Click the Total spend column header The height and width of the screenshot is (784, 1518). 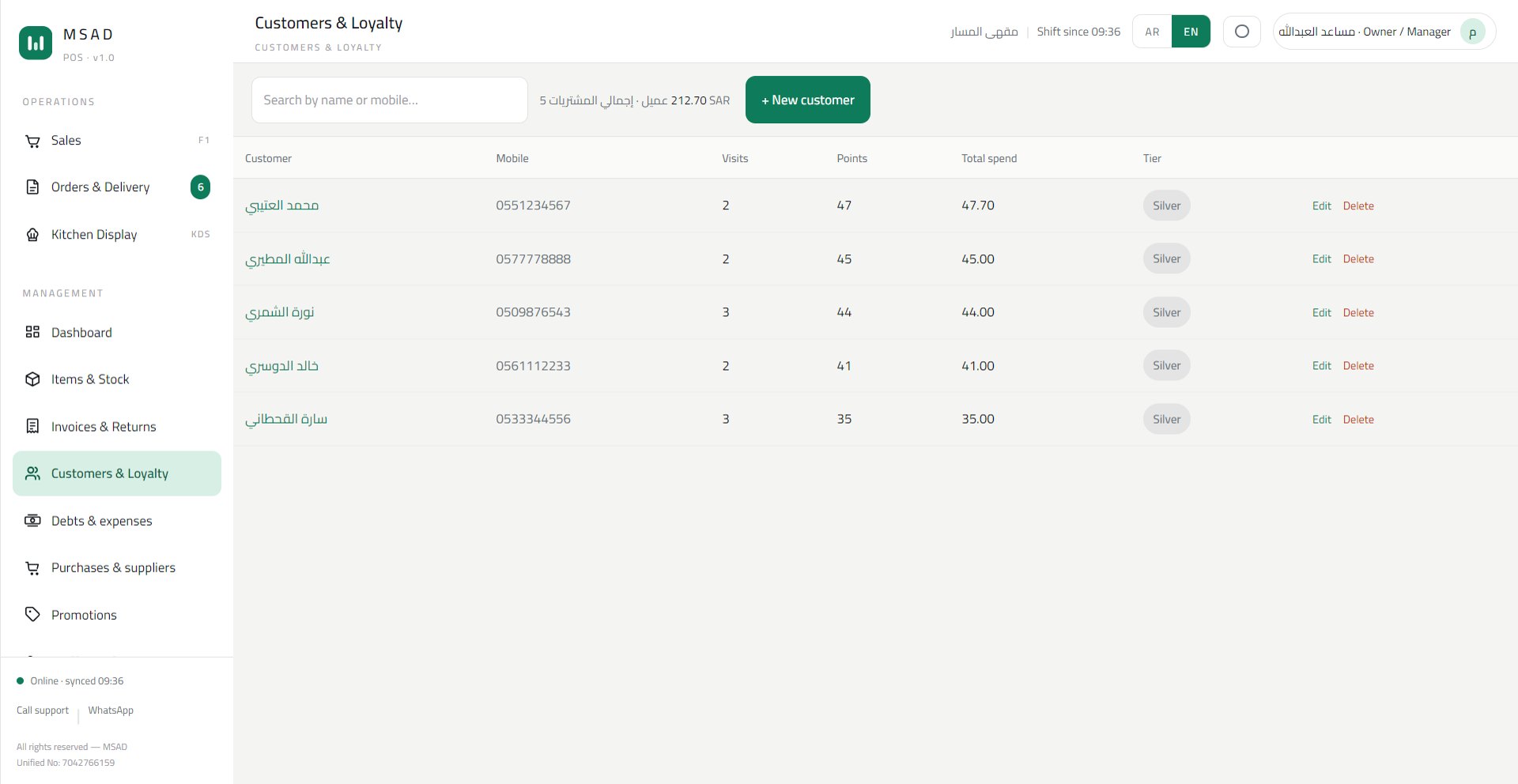click(989, 158)
